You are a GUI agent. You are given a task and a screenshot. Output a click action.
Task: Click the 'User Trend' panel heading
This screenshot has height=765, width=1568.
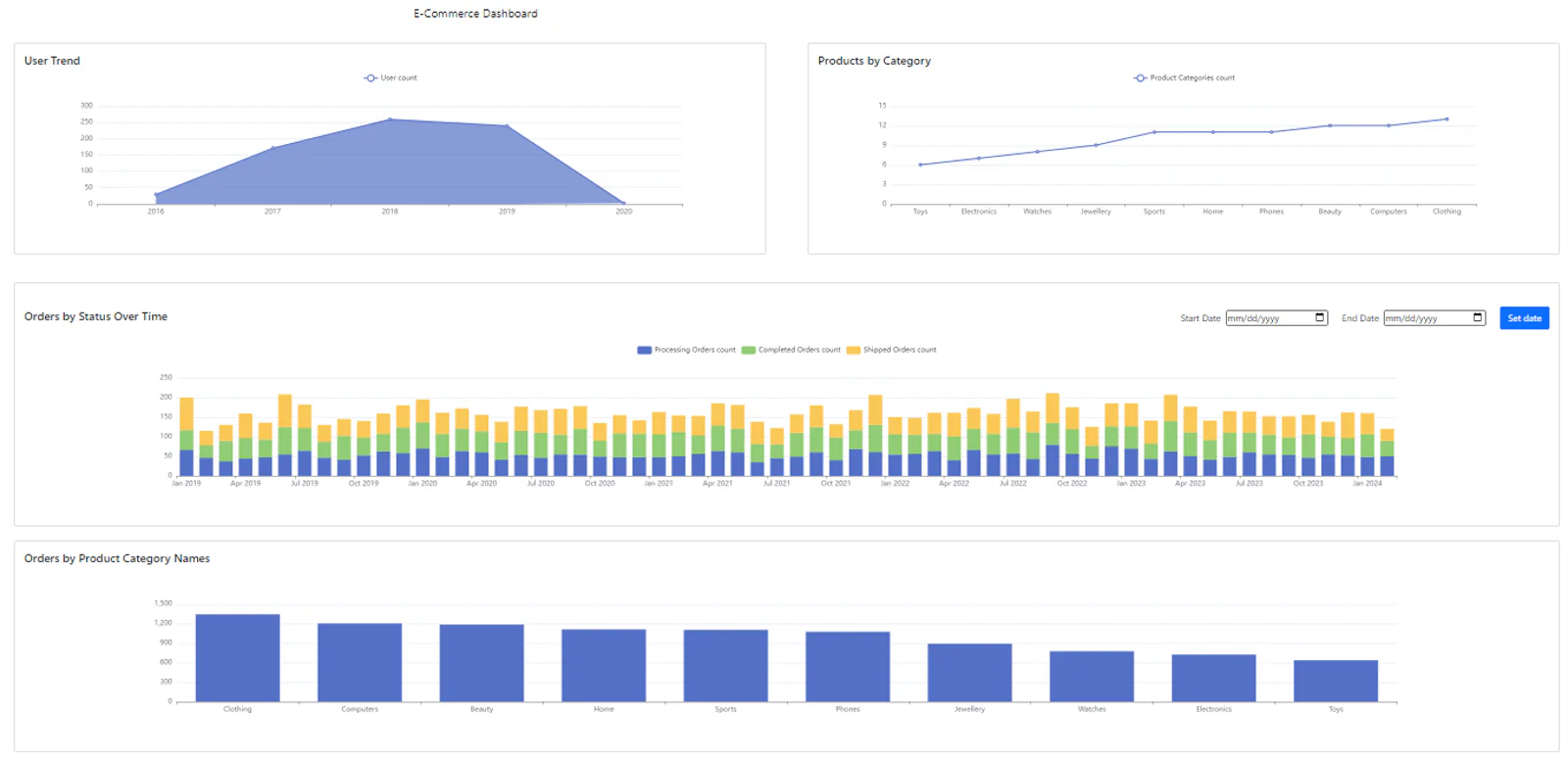pyautogui.click(x=52, y=61)
